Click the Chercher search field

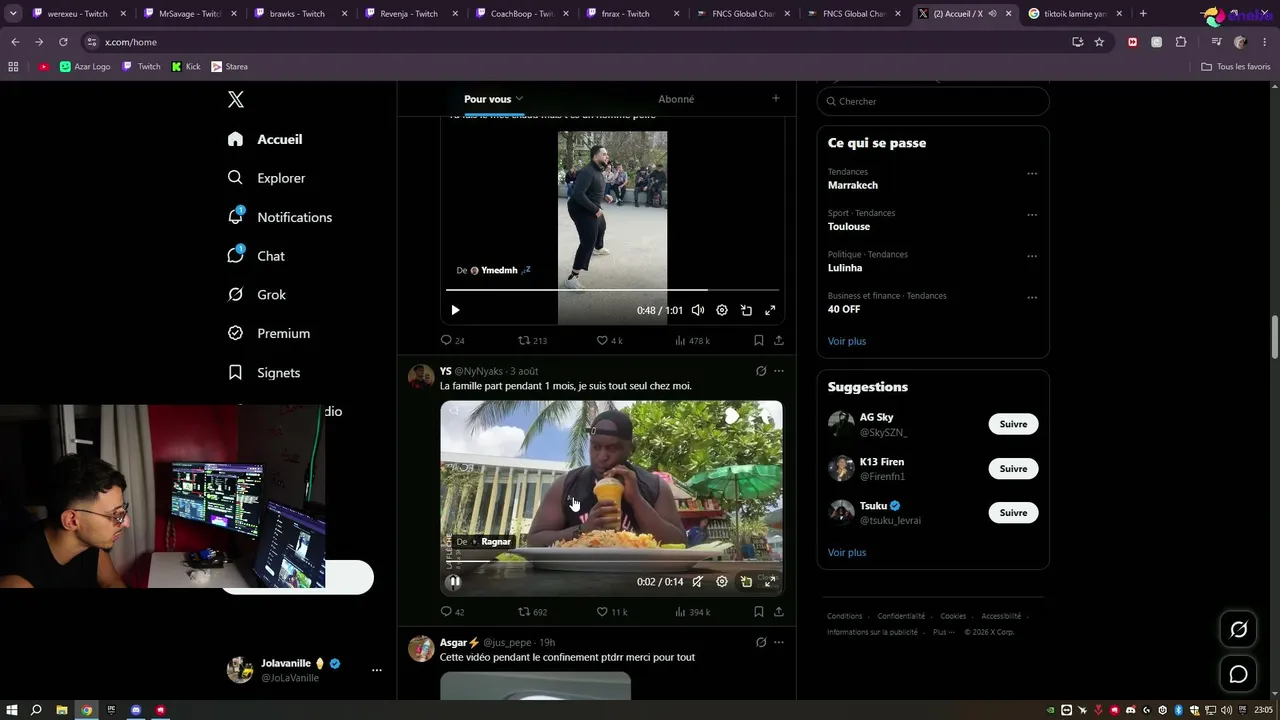click(x=933, y=101)
